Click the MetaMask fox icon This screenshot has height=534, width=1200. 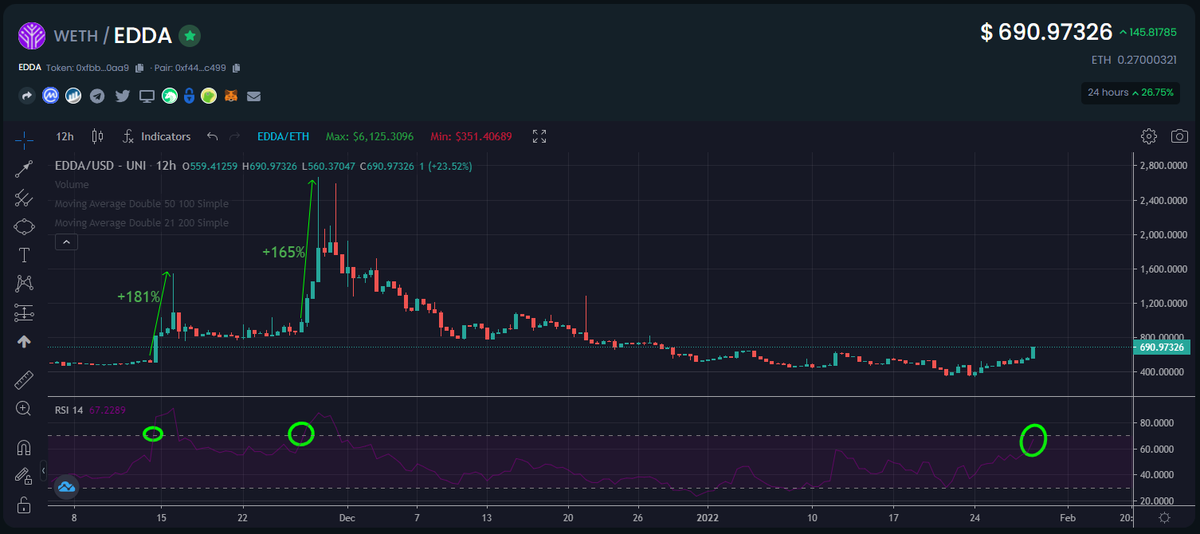(231, 96)
